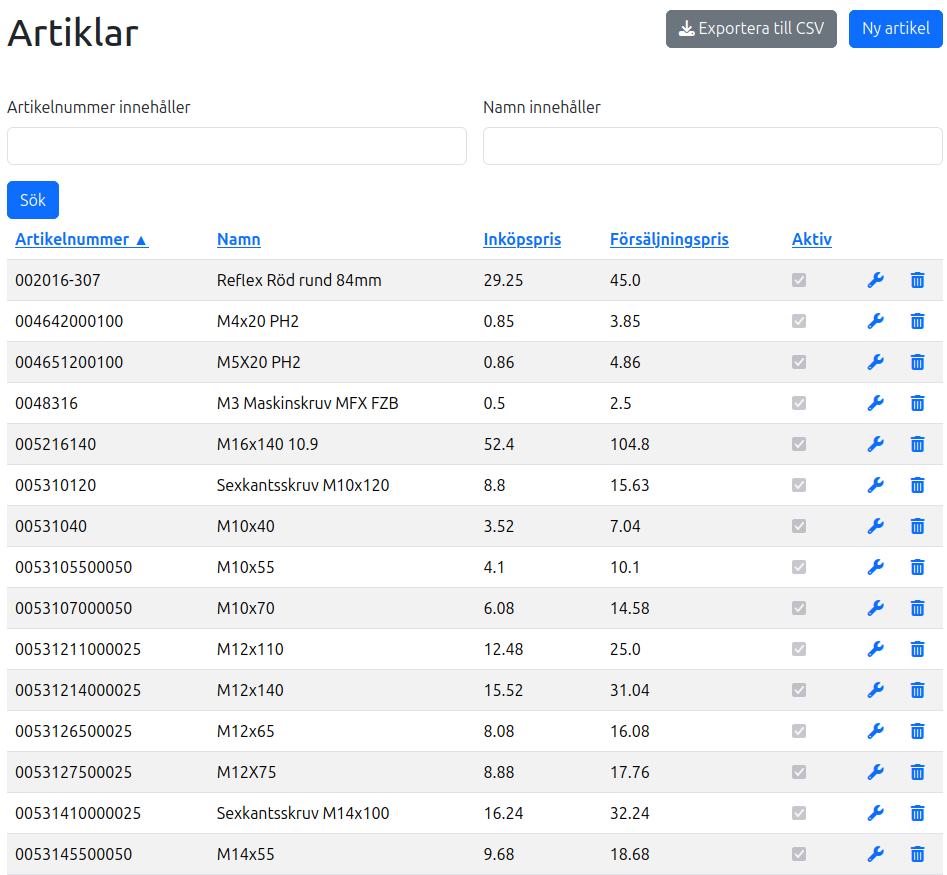
Task: Edit article M12x110 with wrench icon
Action: (875, 649)
